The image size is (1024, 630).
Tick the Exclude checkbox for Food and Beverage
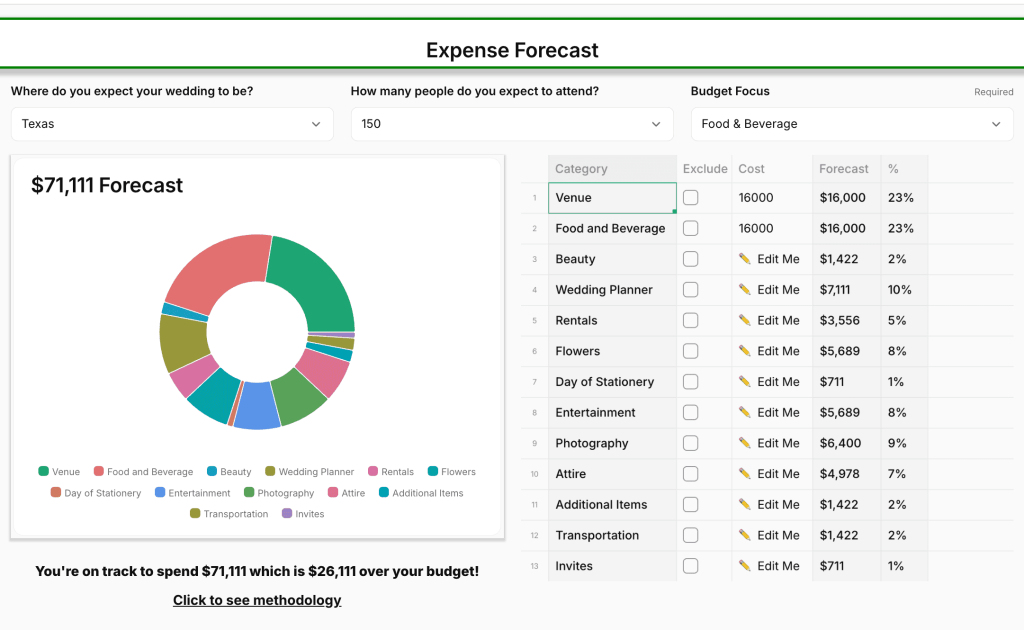point(690,228)
